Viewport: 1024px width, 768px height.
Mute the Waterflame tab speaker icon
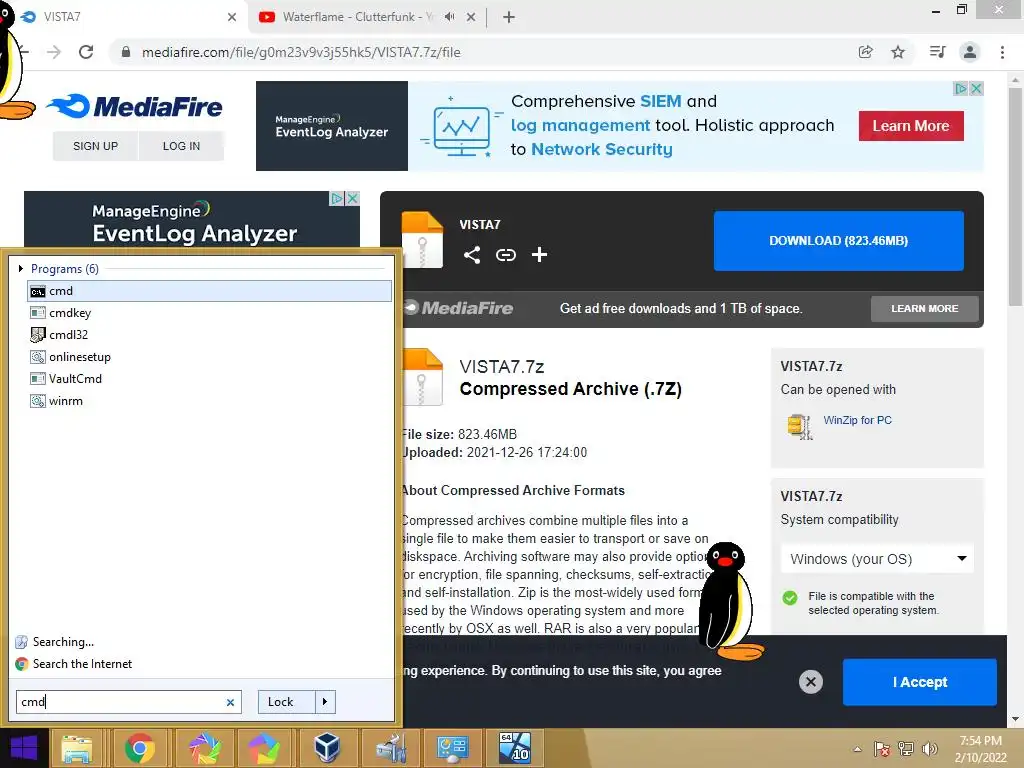coord(449,17)
